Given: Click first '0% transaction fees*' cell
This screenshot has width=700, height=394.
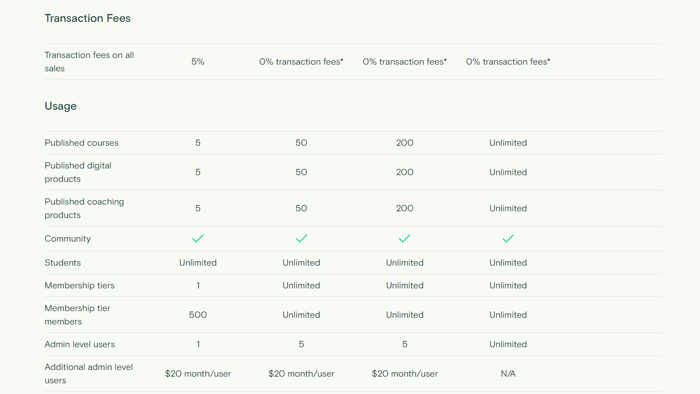Looking at the screenshot, I should click(x=301, y=62).
